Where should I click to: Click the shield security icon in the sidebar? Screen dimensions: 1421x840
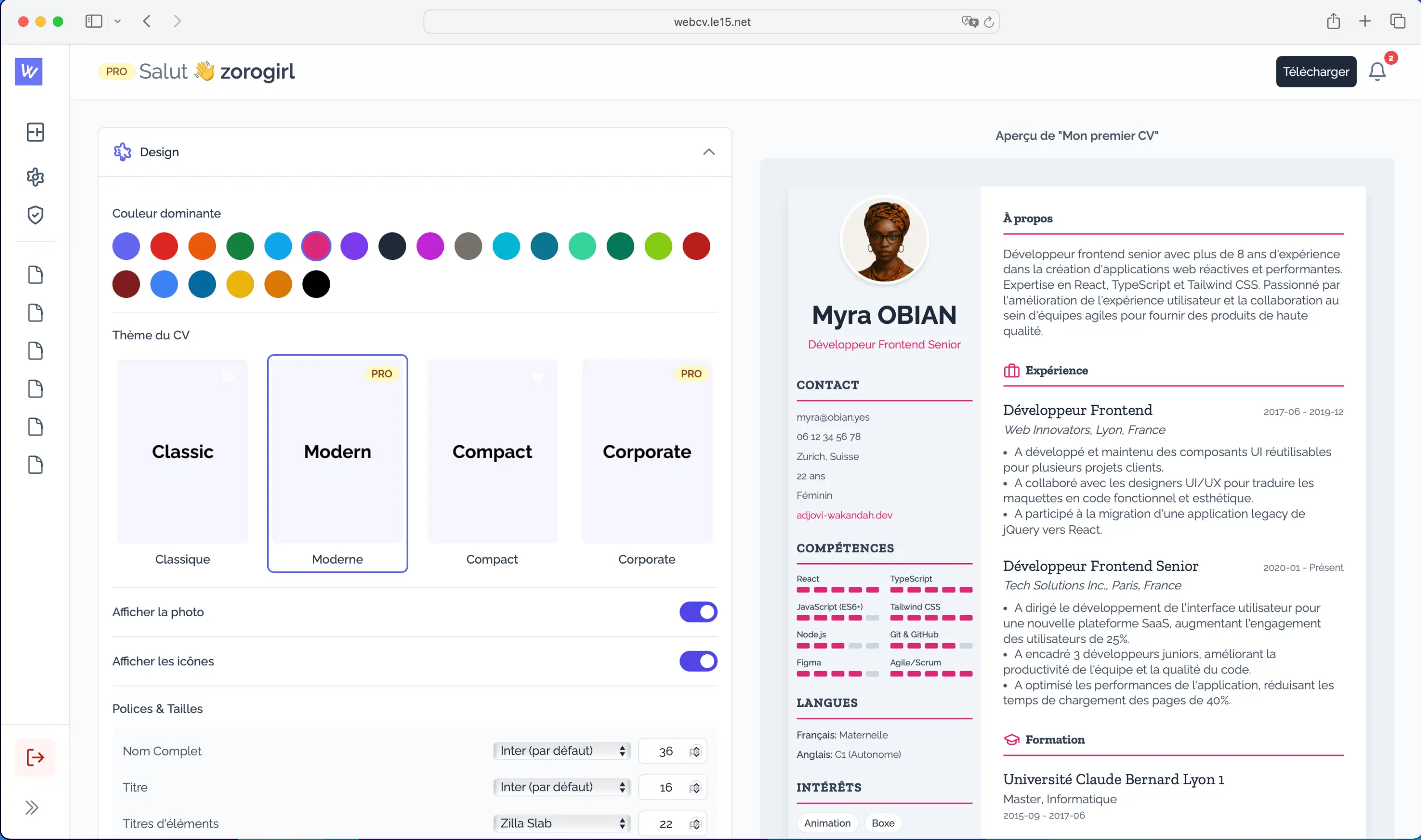35,214
